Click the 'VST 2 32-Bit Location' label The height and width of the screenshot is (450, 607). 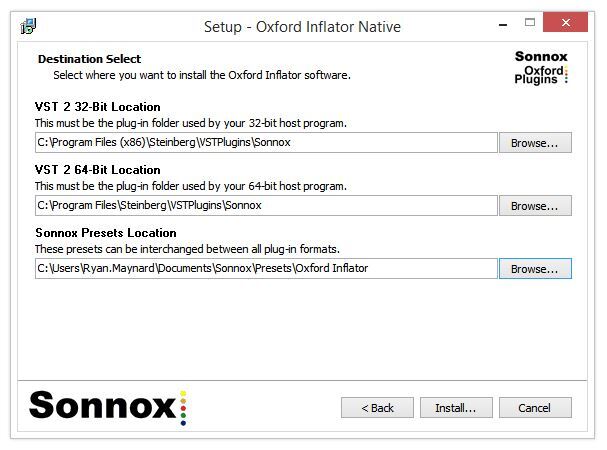click(x=97, y=106)
